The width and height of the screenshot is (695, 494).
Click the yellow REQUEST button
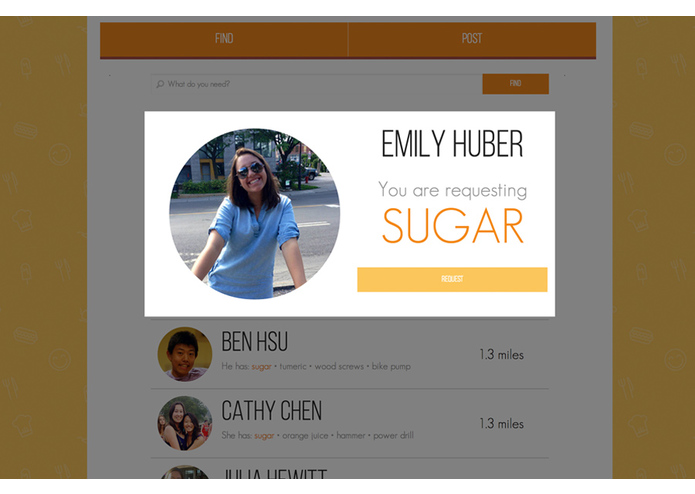(452, 279)
